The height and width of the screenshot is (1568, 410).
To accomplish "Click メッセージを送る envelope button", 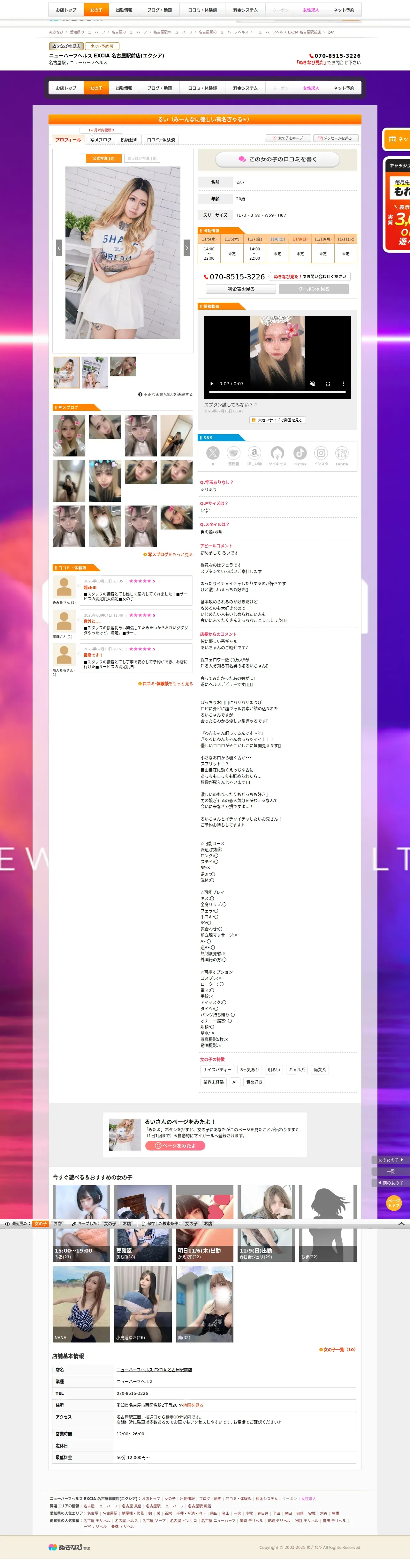I will point(336,138).
